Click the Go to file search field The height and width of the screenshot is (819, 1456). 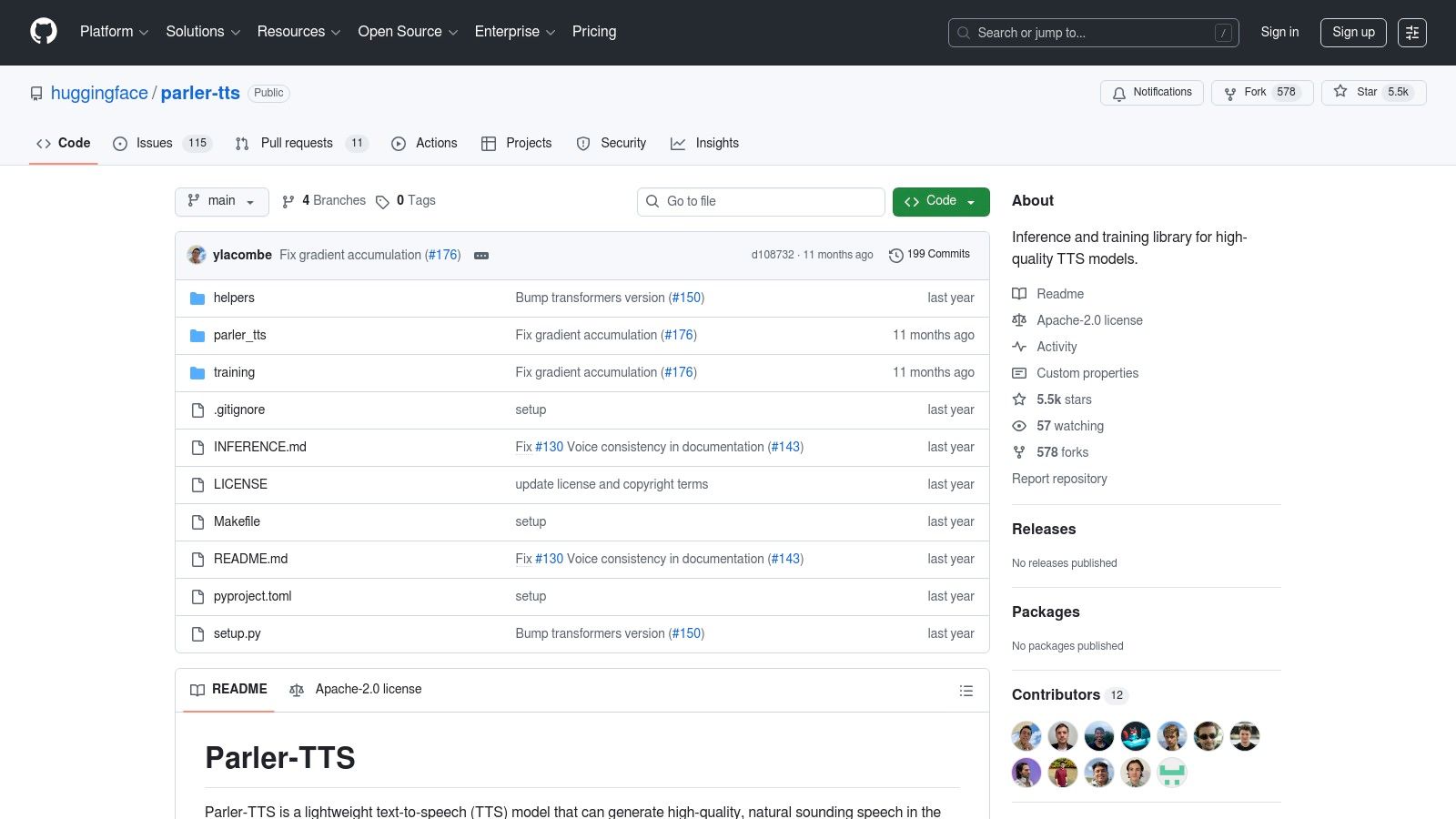761,201
